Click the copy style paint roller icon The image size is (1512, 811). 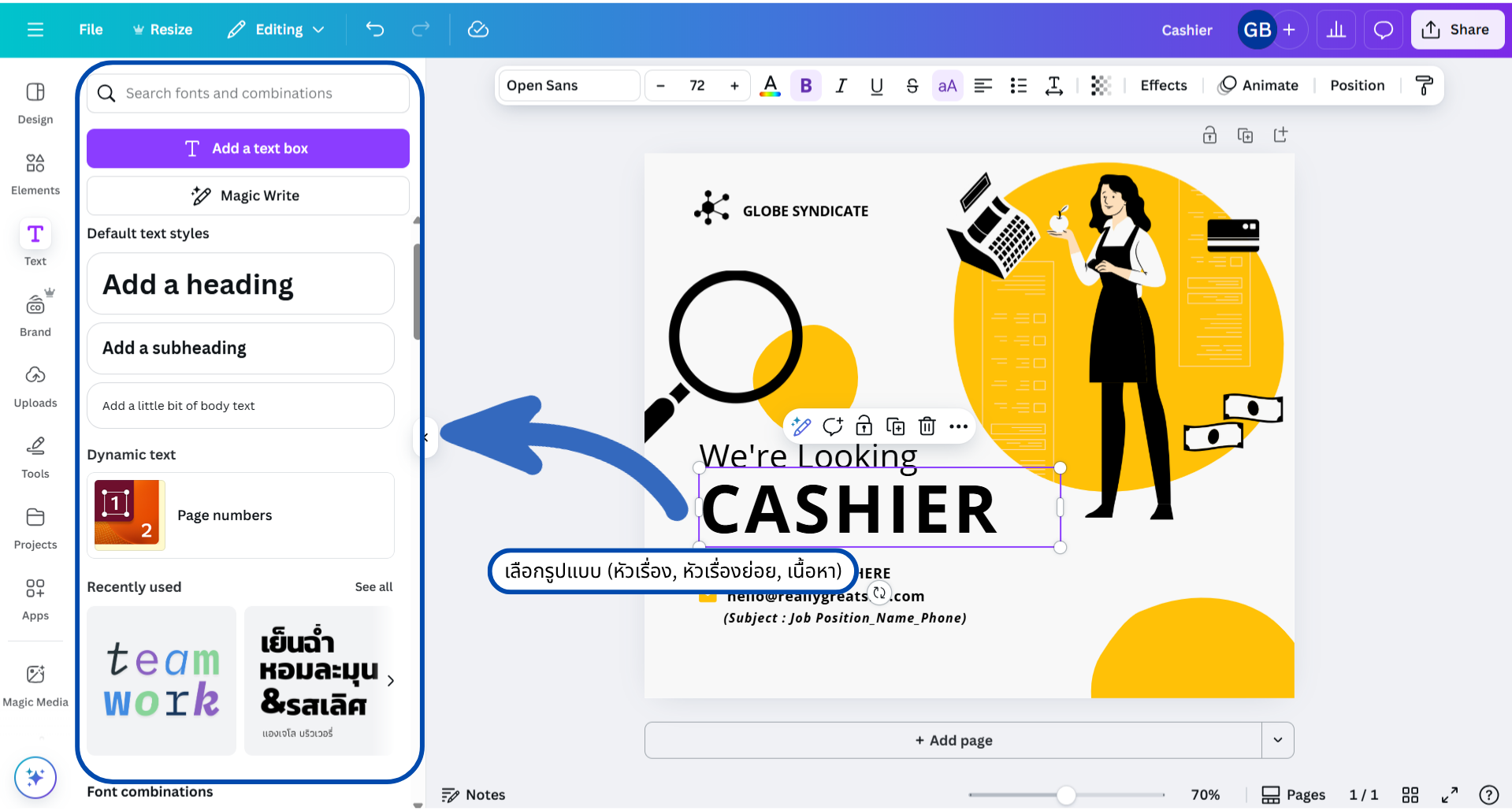(x=1424, y=85)
